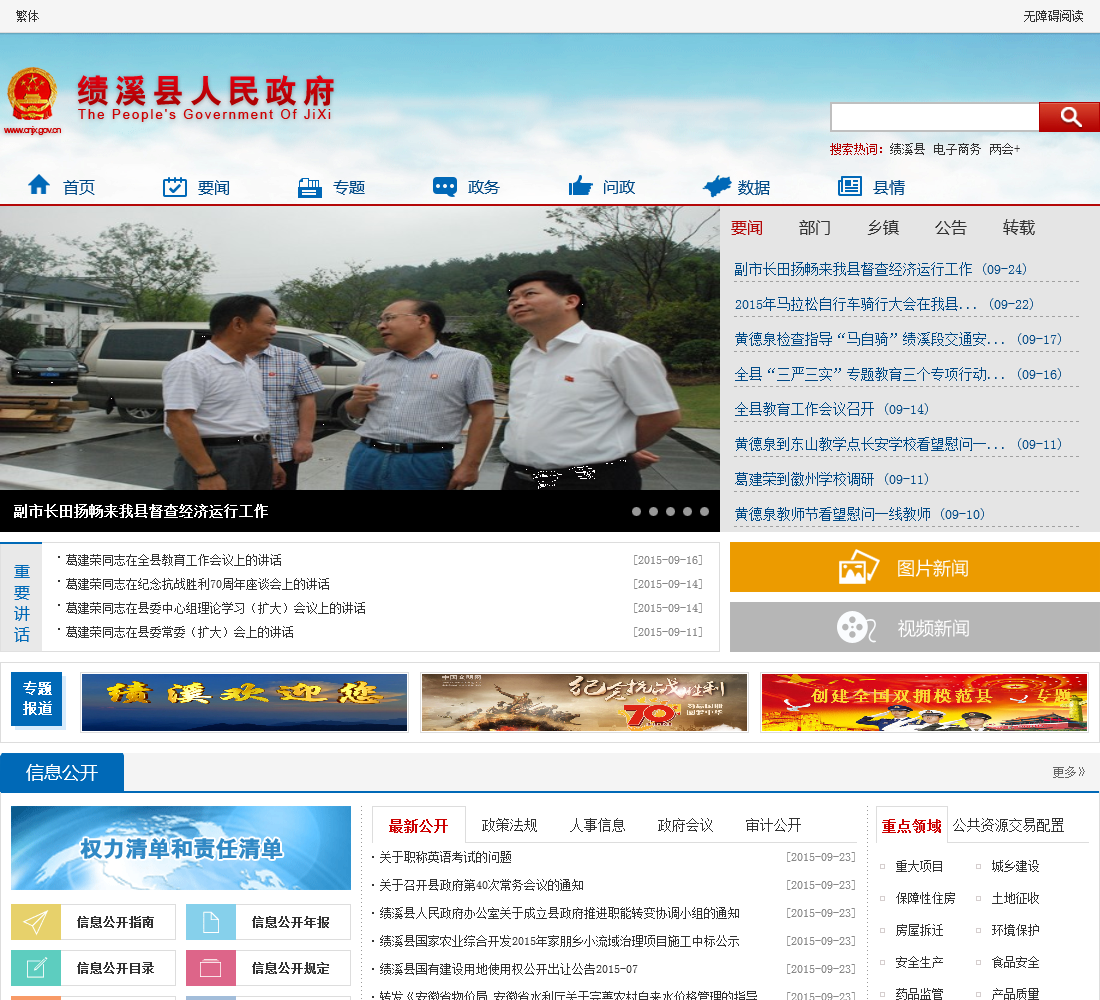The height and width of the screenshot is (1000, 1100).
Task: Click the middle slideshow dot indicator
Action: 670,512
